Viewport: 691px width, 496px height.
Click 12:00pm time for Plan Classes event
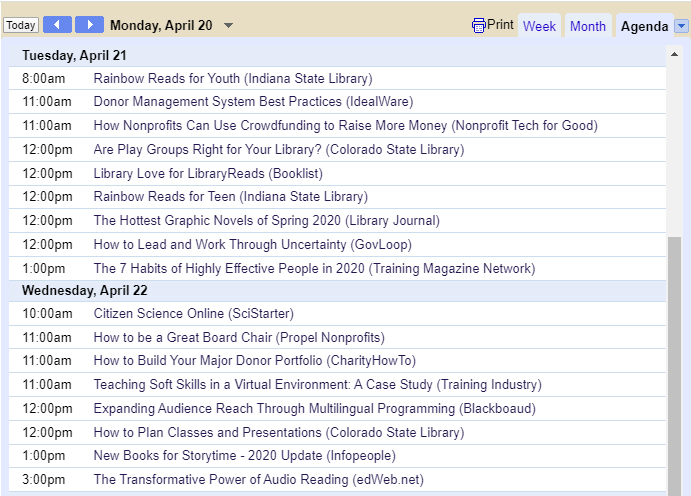(47, 433)
